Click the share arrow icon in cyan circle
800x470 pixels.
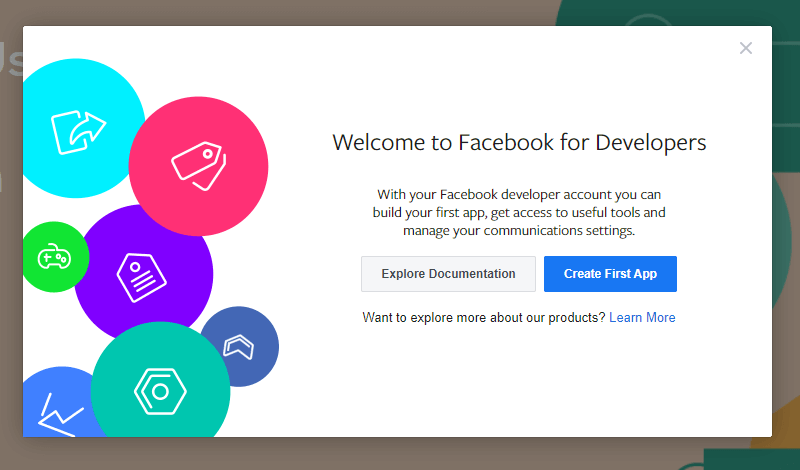[x=78, y=132]
